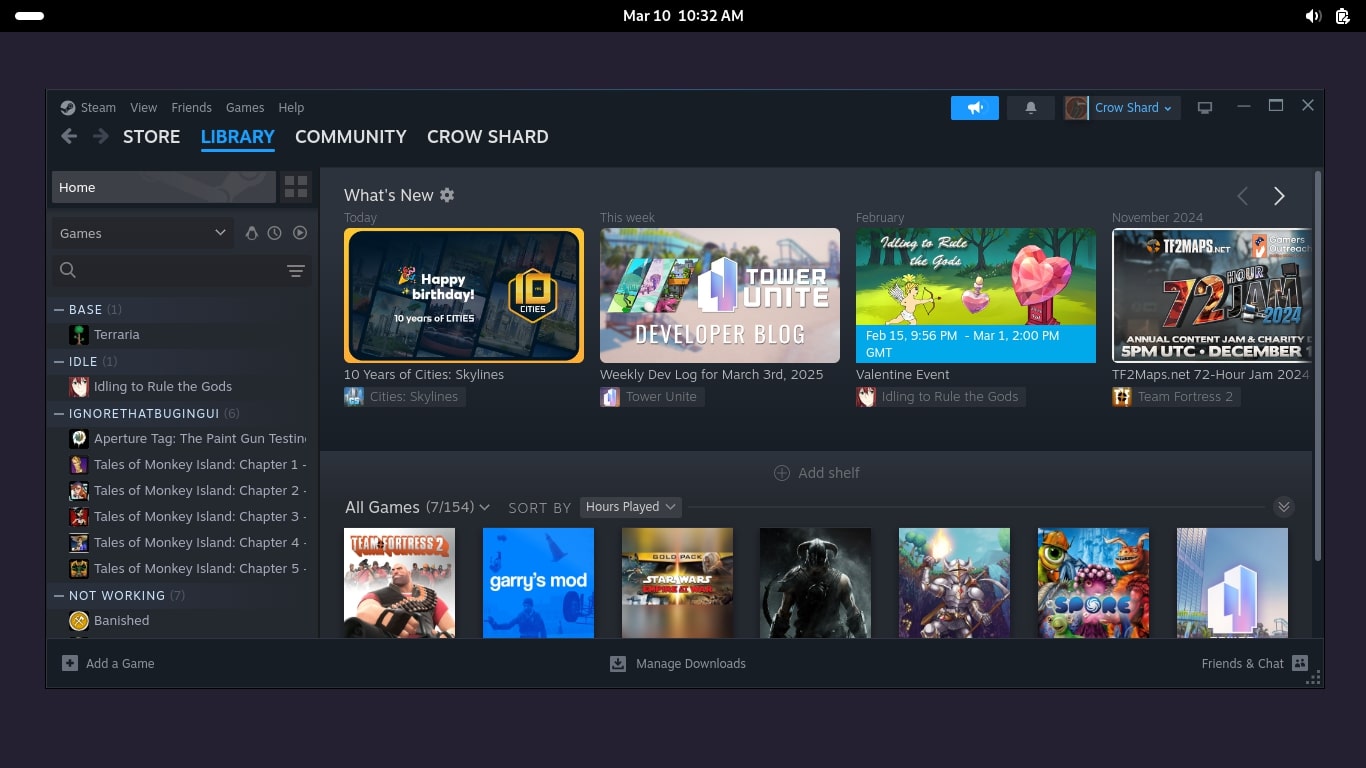This screenshot has height=768, width=1366.
Task: Go forward with the right arrow
Action: pyautogui.click(x=100, y=137)
